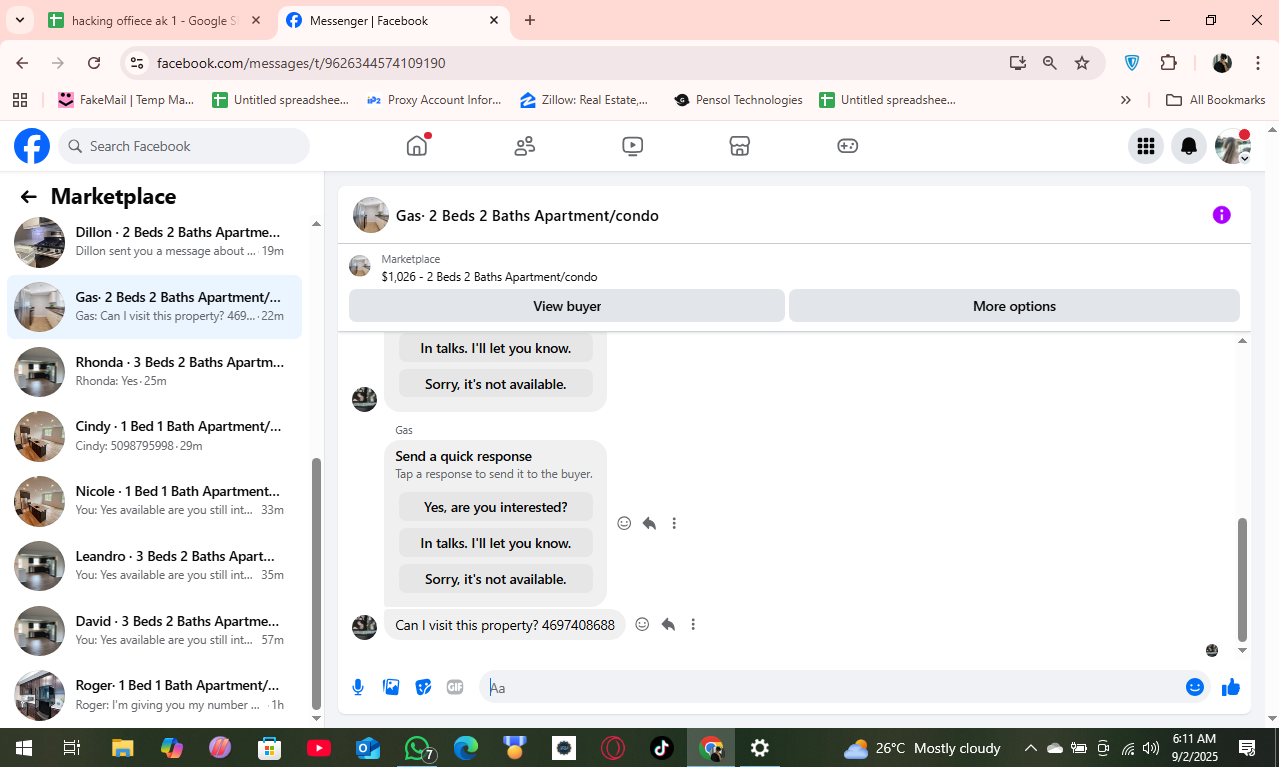Send a thumbs-up like

click(x=1230, y=687)
